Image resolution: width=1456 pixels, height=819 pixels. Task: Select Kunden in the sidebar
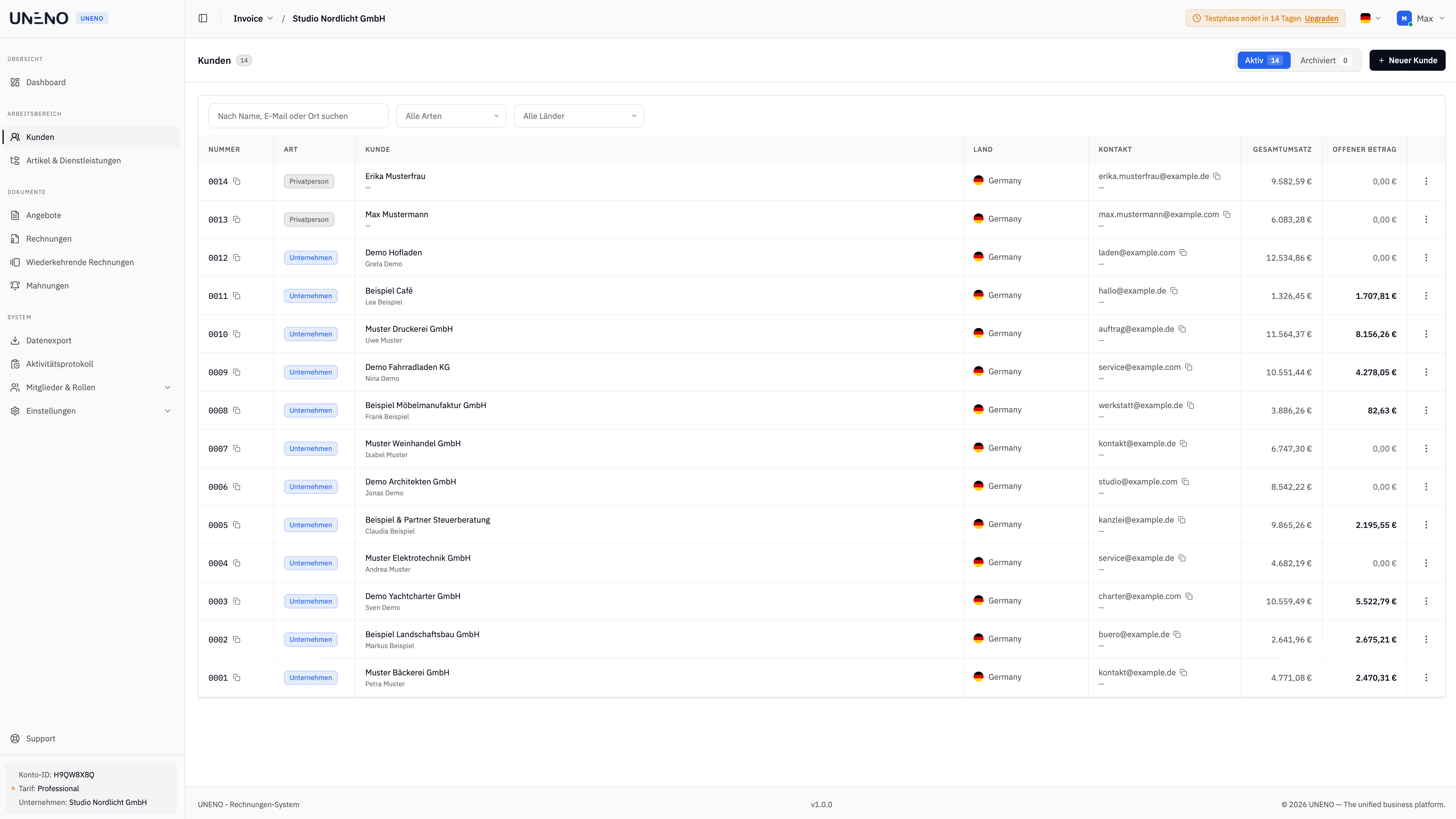(x=91, y=137)
